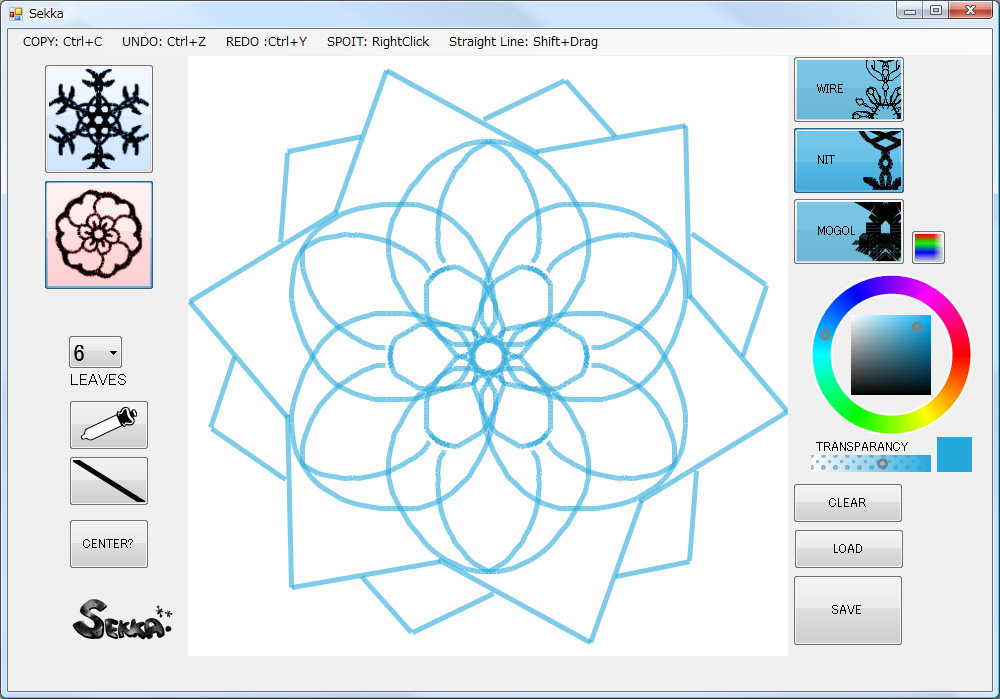Click the current color swatch beside transparency
1000x699 pixels.
[x=953, y=454]
